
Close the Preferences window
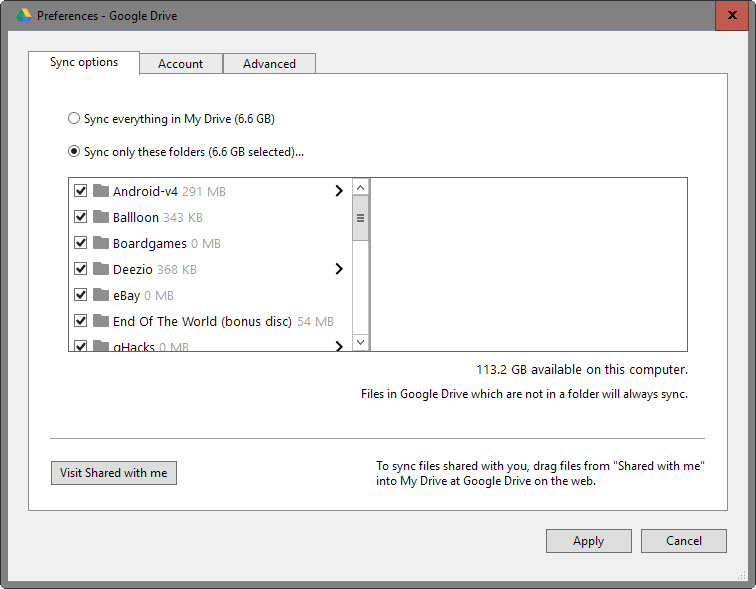click(x=732, y=15)
